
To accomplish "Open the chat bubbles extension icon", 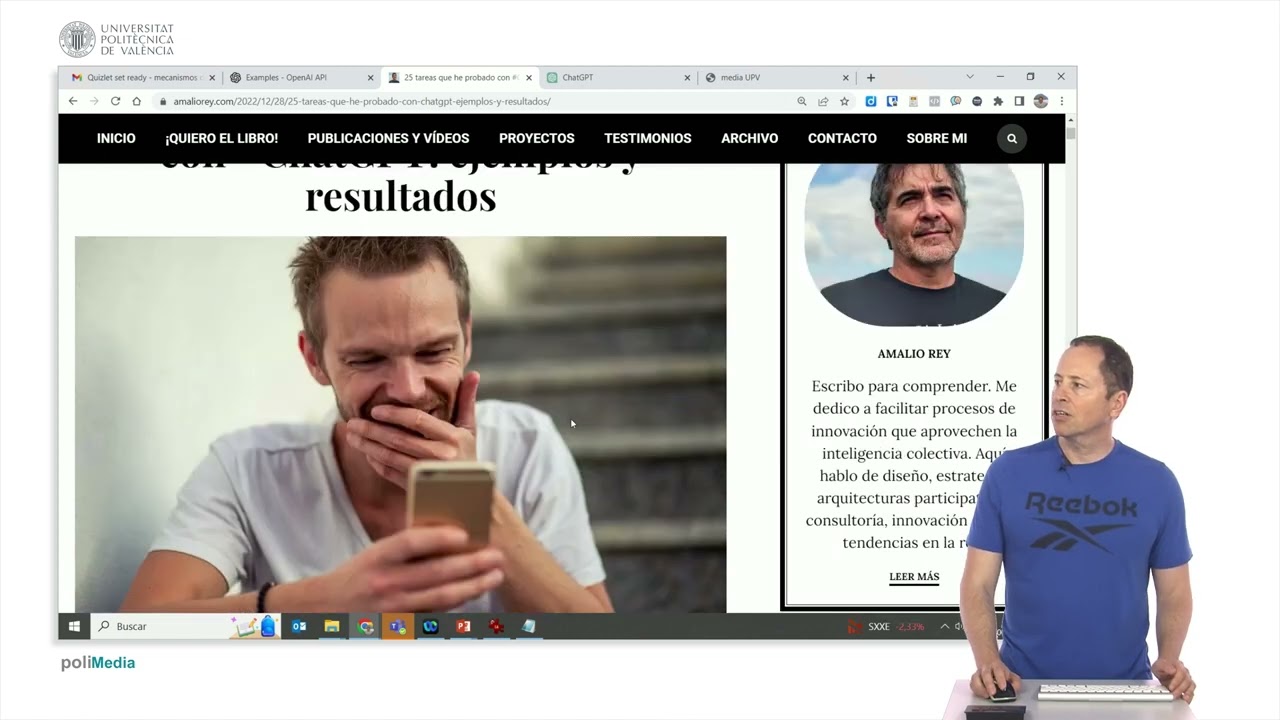I will click(956, 101).
